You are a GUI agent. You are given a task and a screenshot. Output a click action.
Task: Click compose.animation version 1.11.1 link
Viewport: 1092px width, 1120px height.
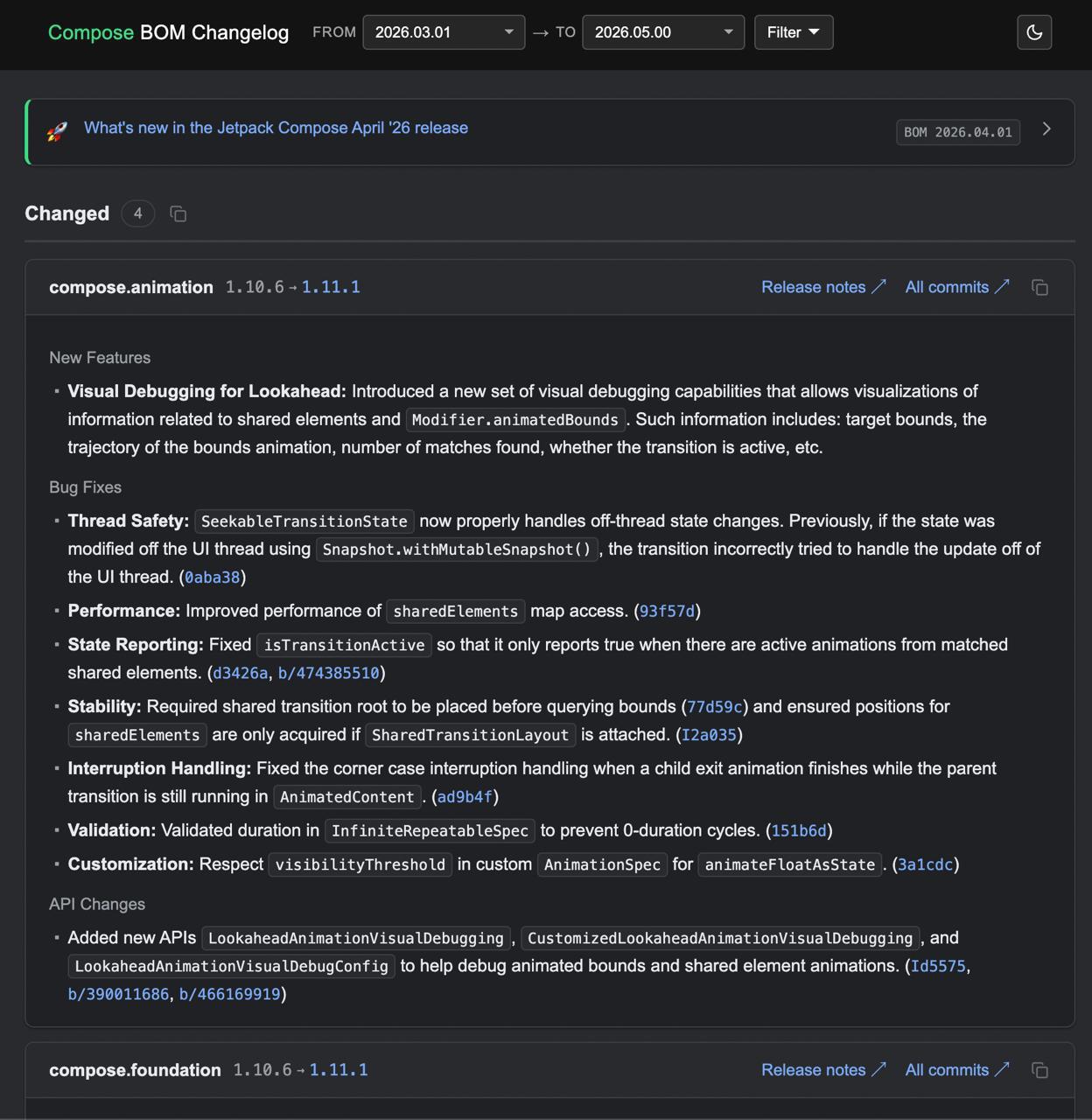pos(331,287)
